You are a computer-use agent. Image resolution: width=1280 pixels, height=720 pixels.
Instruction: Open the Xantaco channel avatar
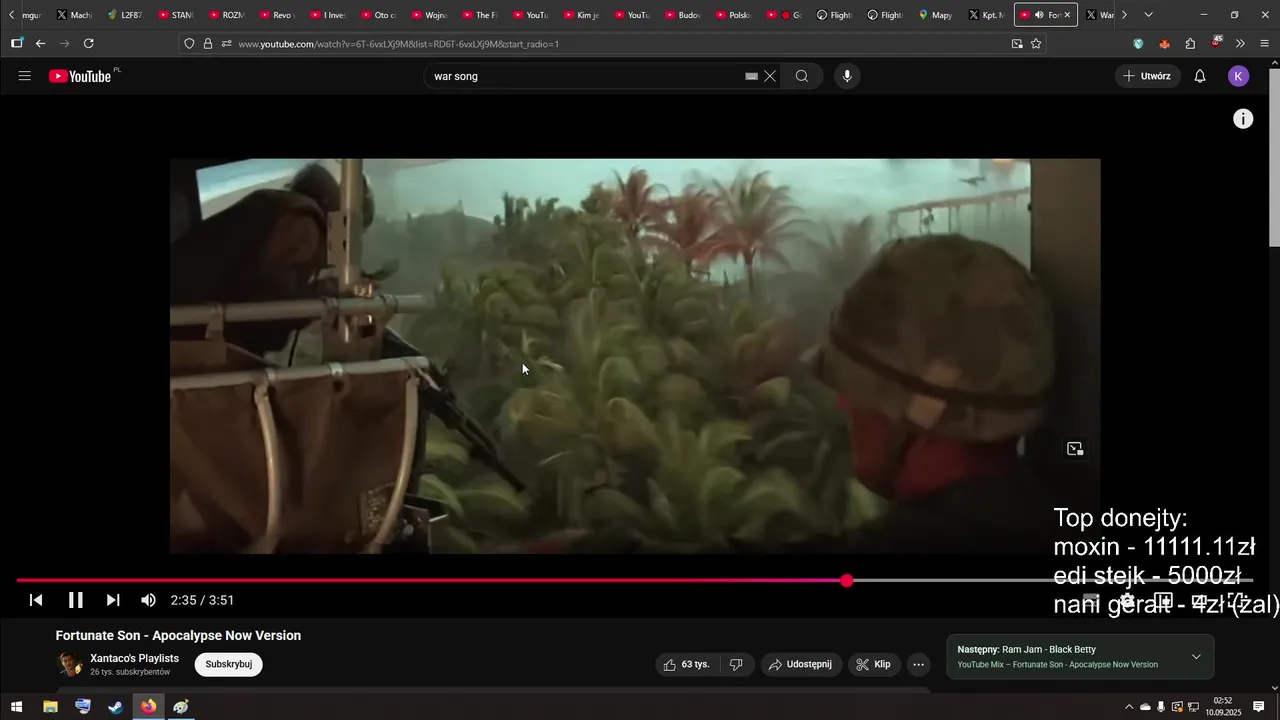70,664
